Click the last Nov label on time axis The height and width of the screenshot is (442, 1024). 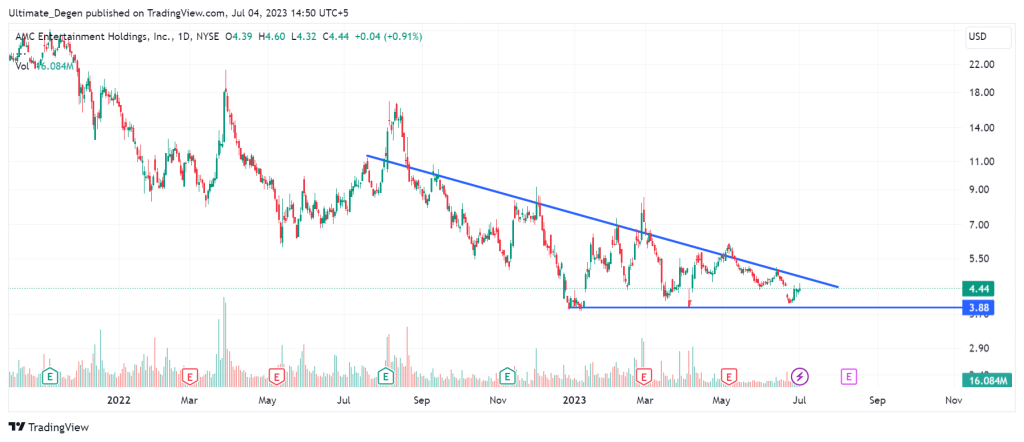954,400
